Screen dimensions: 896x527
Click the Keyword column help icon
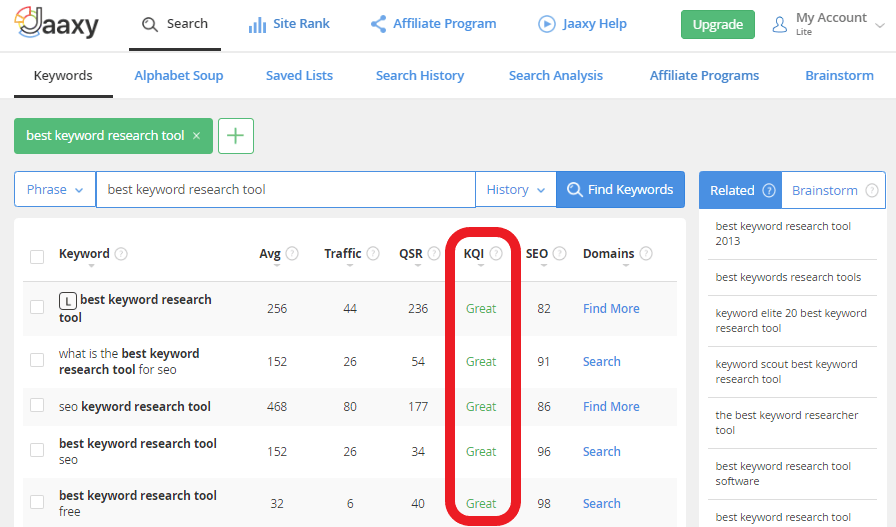(121, 253)
